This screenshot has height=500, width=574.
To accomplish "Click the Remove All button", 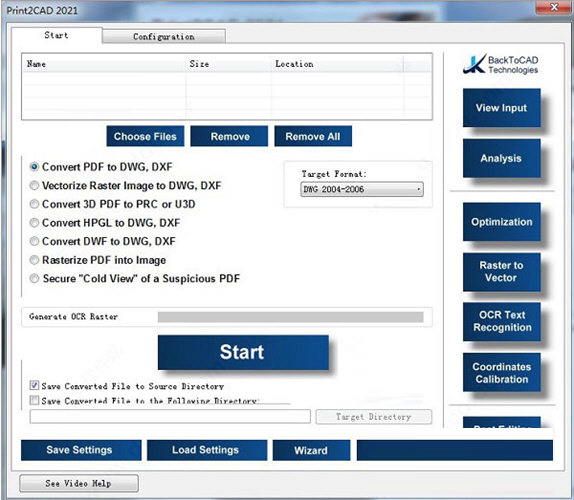I will click(313, 136).
